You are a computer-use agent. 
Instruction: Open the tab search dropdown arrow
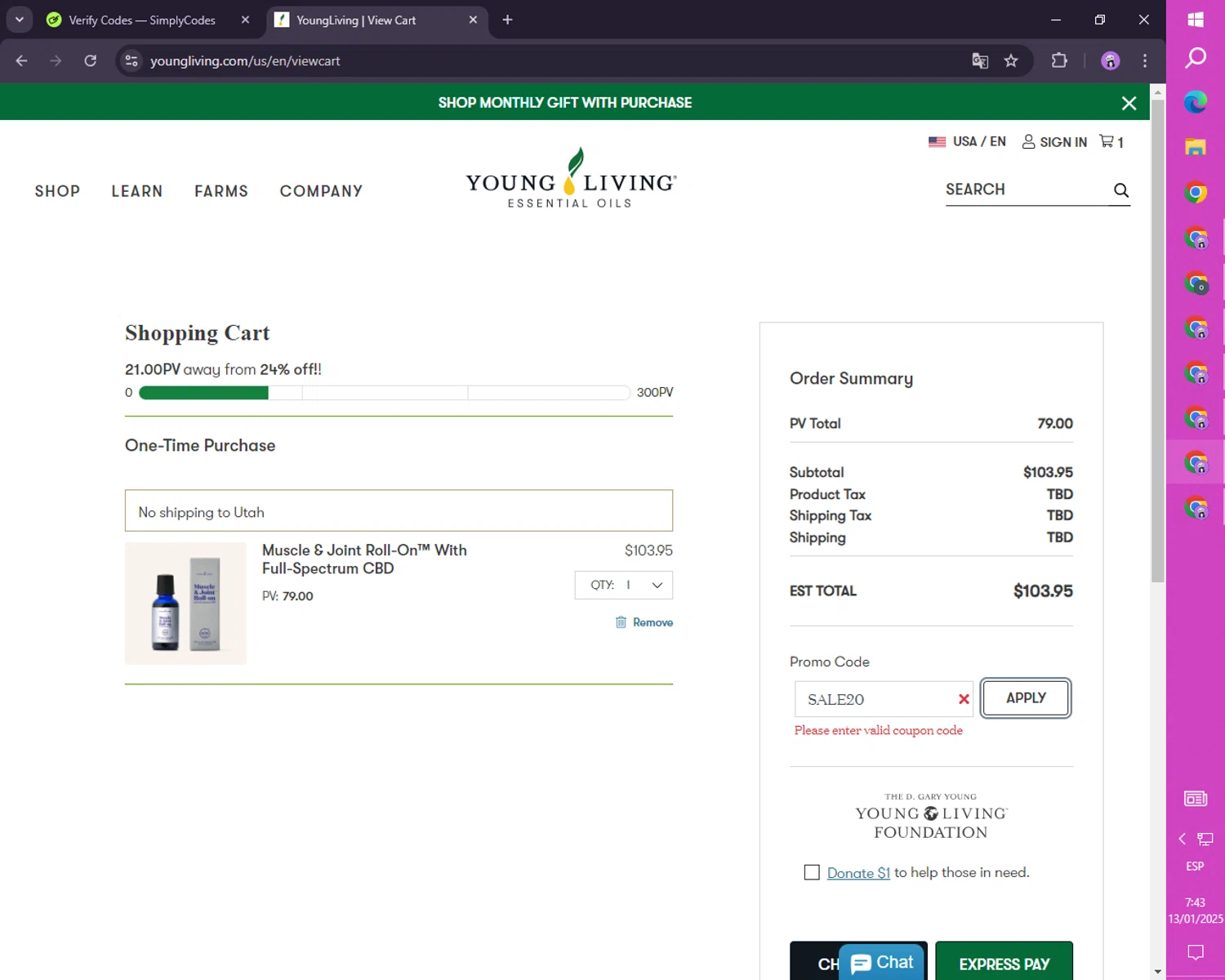pos(19,20)
